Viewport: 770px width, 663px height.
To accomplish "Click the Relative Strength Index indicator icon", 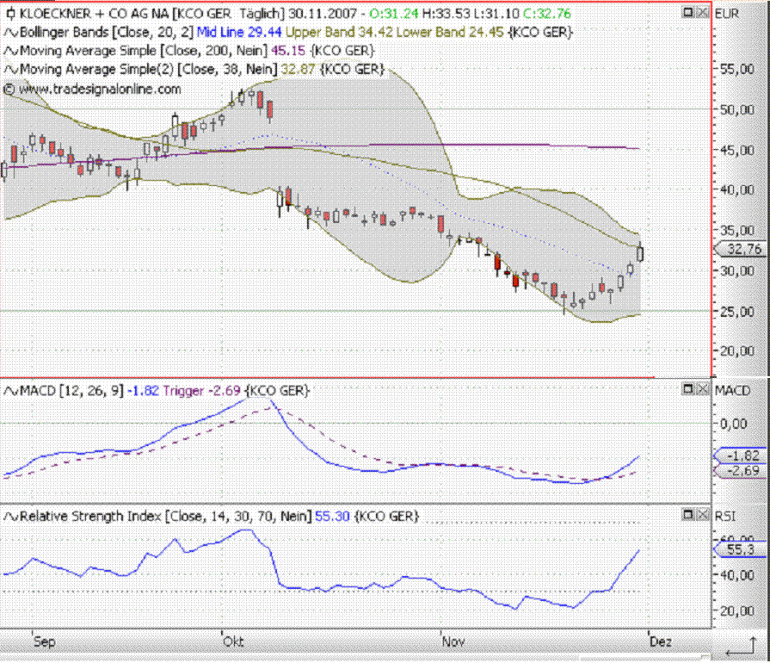I will tap(11, 517).
